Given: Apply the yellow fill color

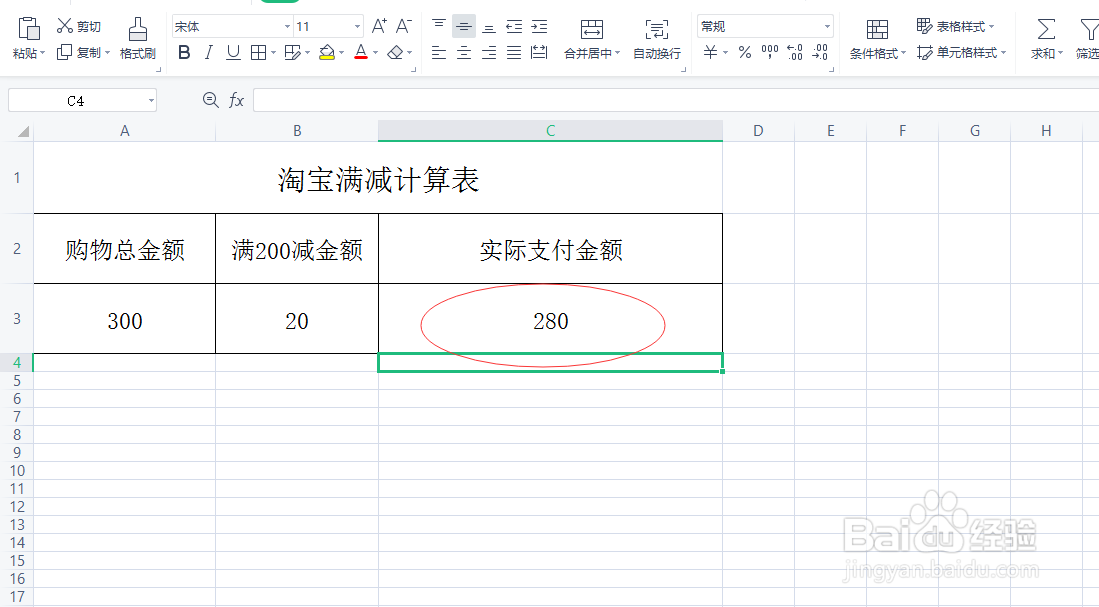Looking at the screenshot, I should [x=327, y=53].
